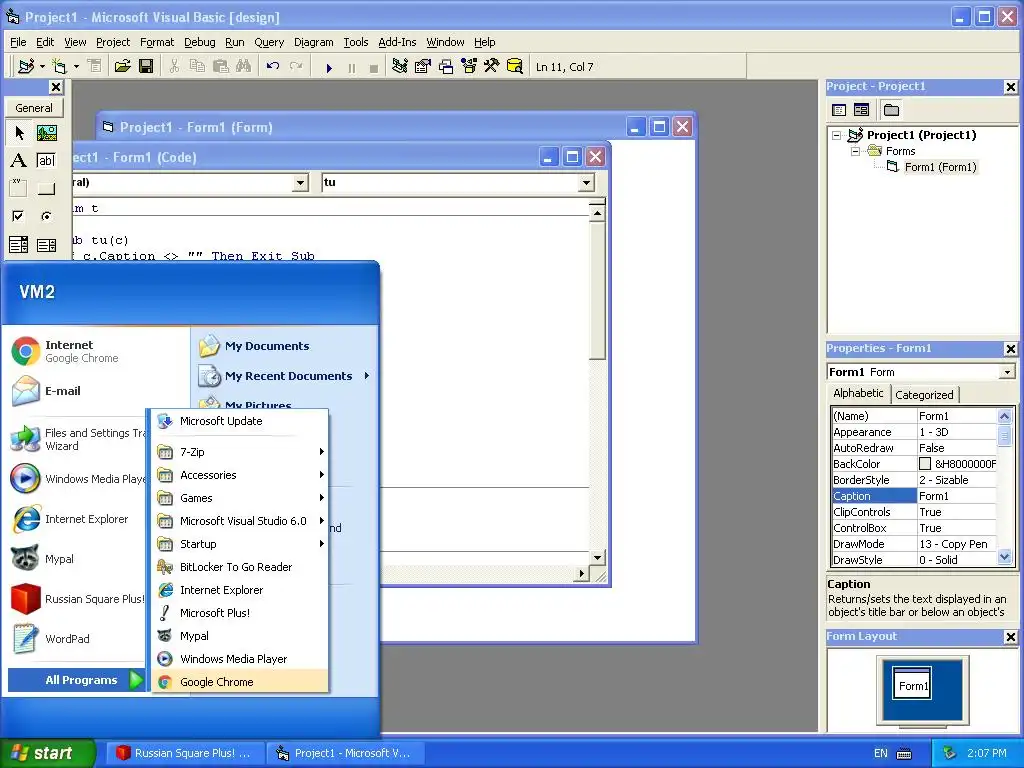This screenshot has height=768, width=1024.
Task: Click the Toolbox hammer-and-wrench toolbar icon
Action: (x=491, y=66)
